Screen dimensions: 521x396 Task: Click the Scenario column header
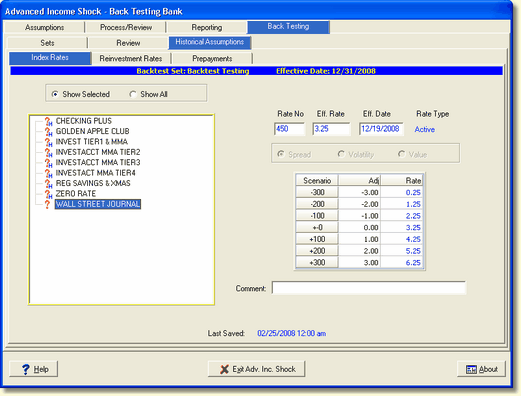point(317,180)
